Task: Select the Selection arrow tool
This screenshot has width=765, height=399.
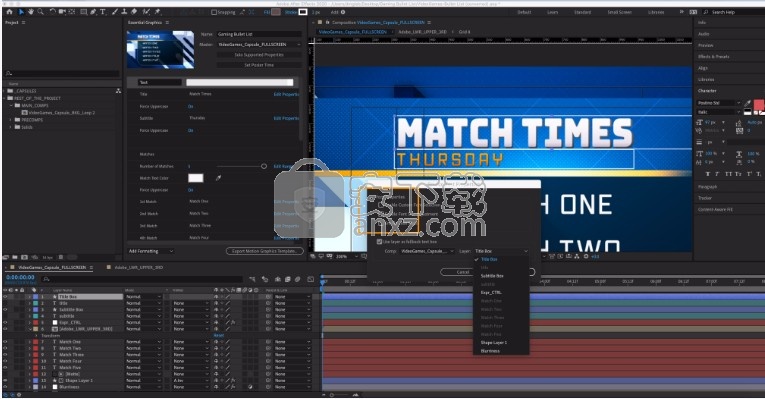Action: [x=21, y=12]
